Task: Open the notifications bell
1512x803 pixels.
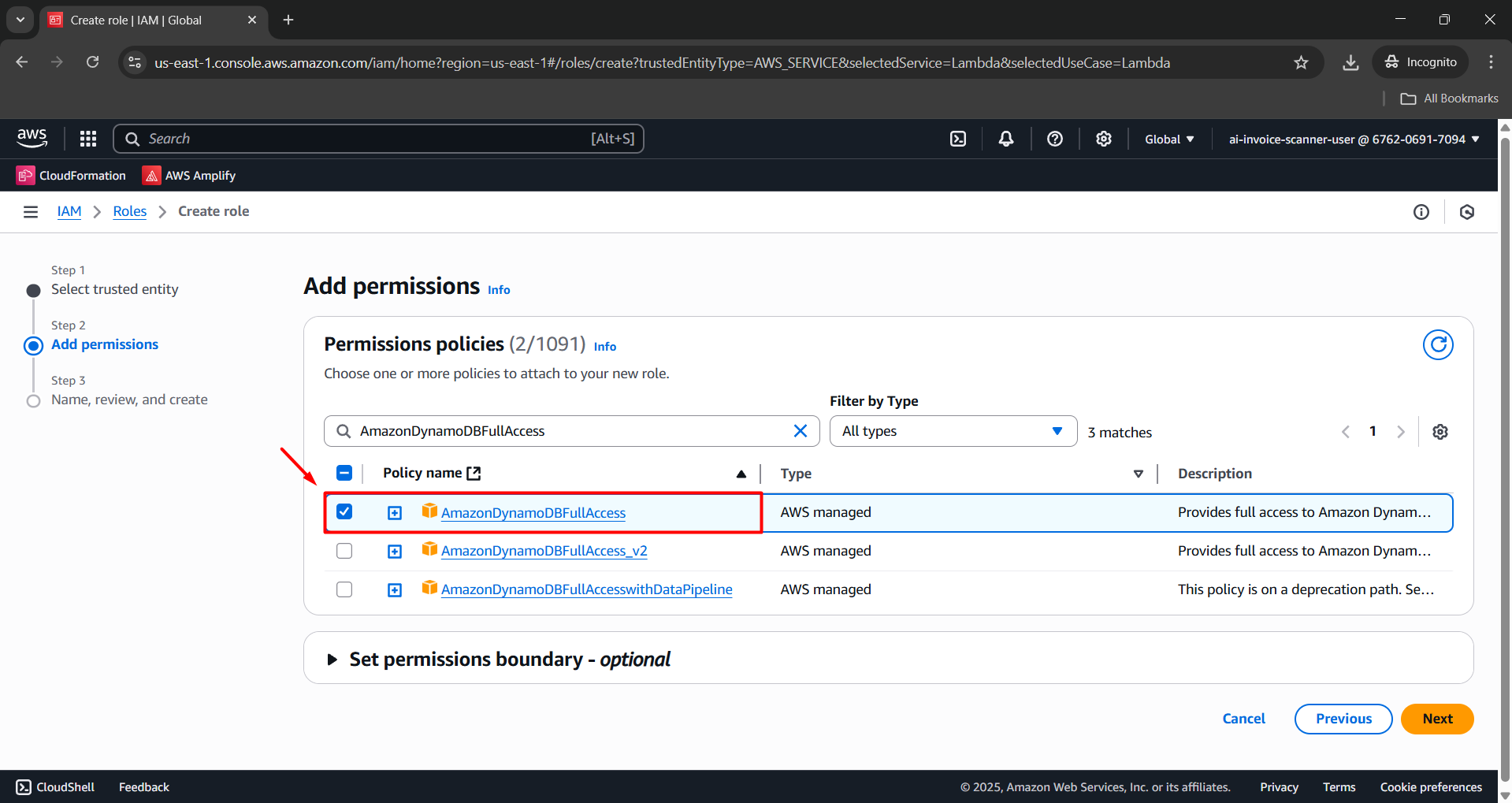Action: point(1005,138)
